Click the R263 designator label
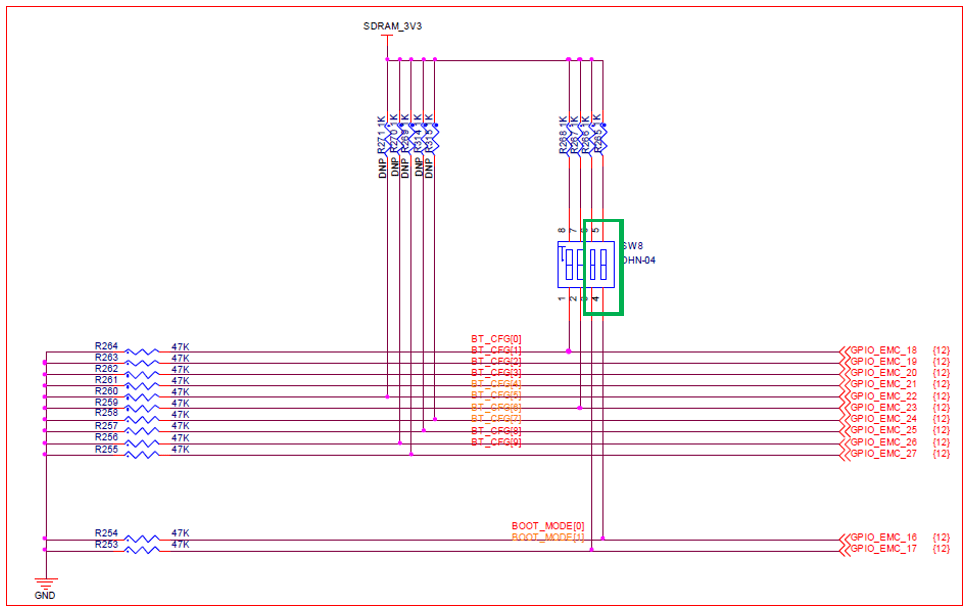972x612 pixels. [106, 357]
